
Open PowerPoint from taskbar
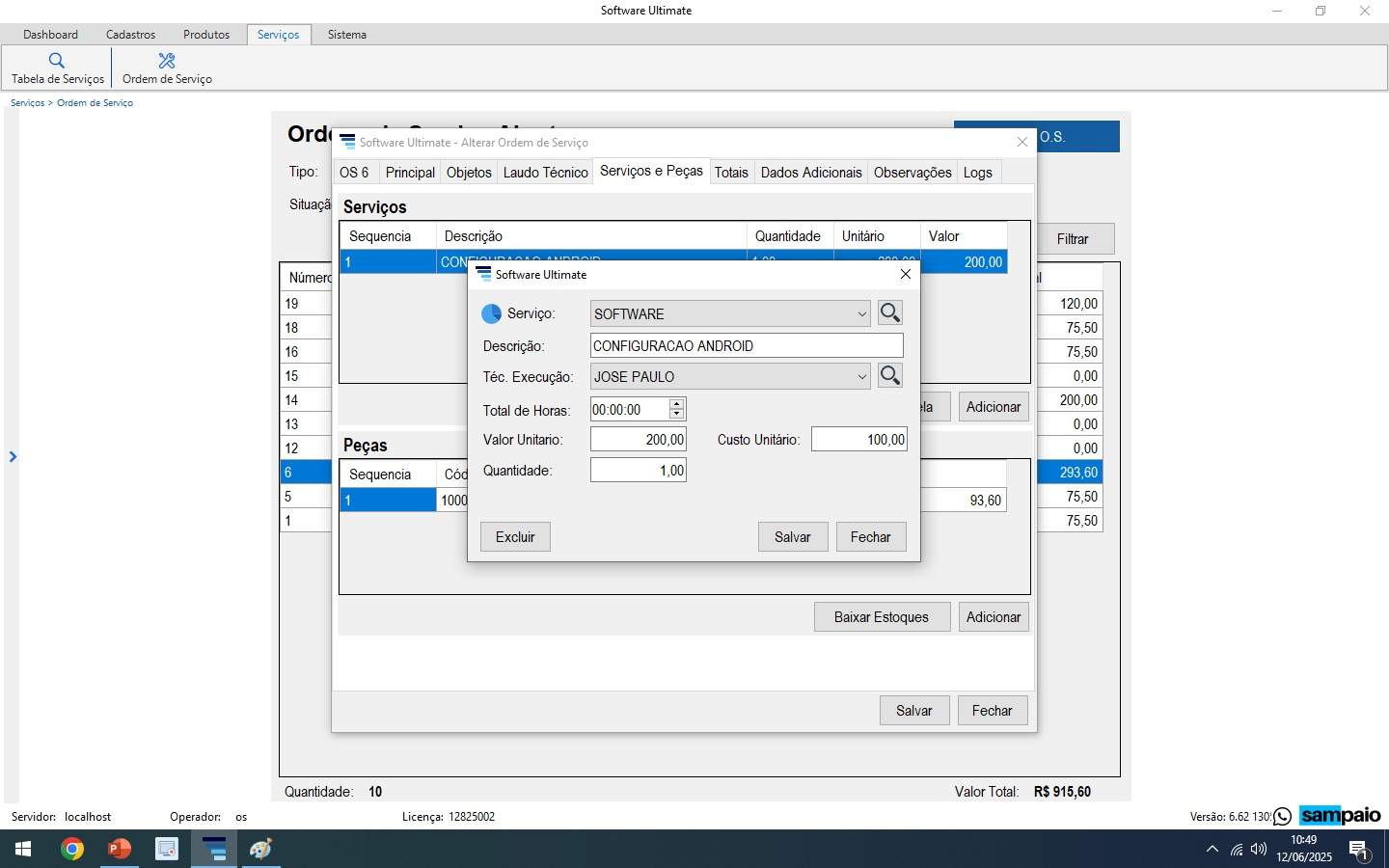119,849
